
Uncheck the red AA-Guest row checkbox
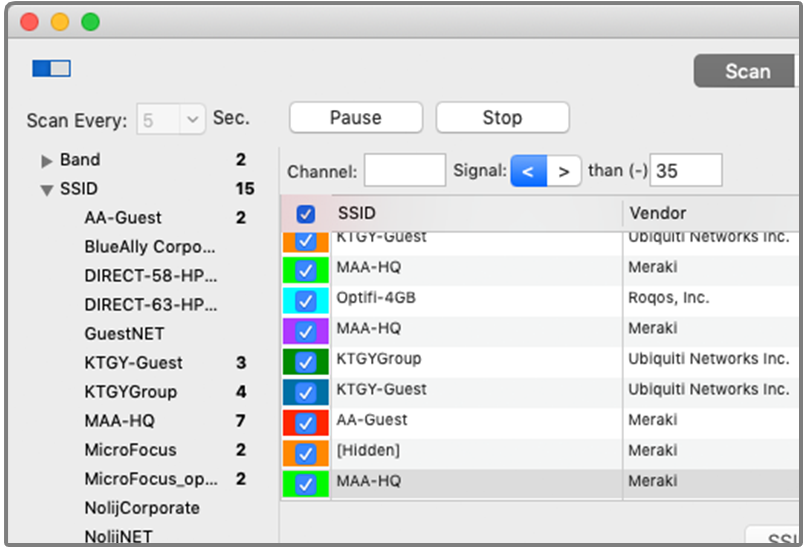306,422
